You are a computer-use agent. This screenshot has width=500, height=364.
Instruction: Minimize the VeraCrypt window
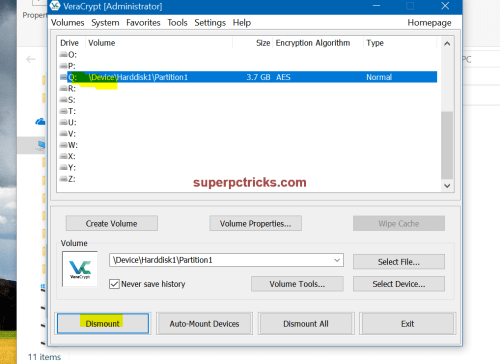(376, 6)
